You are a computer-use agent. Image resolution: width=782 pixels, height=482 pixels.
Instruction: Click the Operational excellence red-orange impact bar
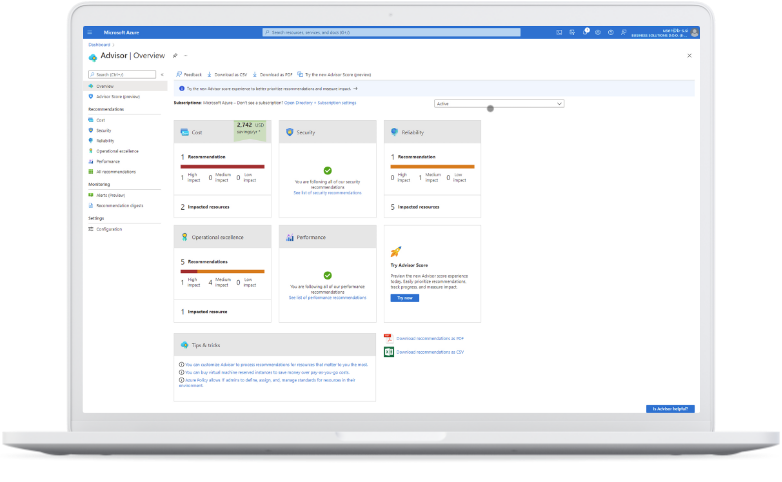point(222,271)
